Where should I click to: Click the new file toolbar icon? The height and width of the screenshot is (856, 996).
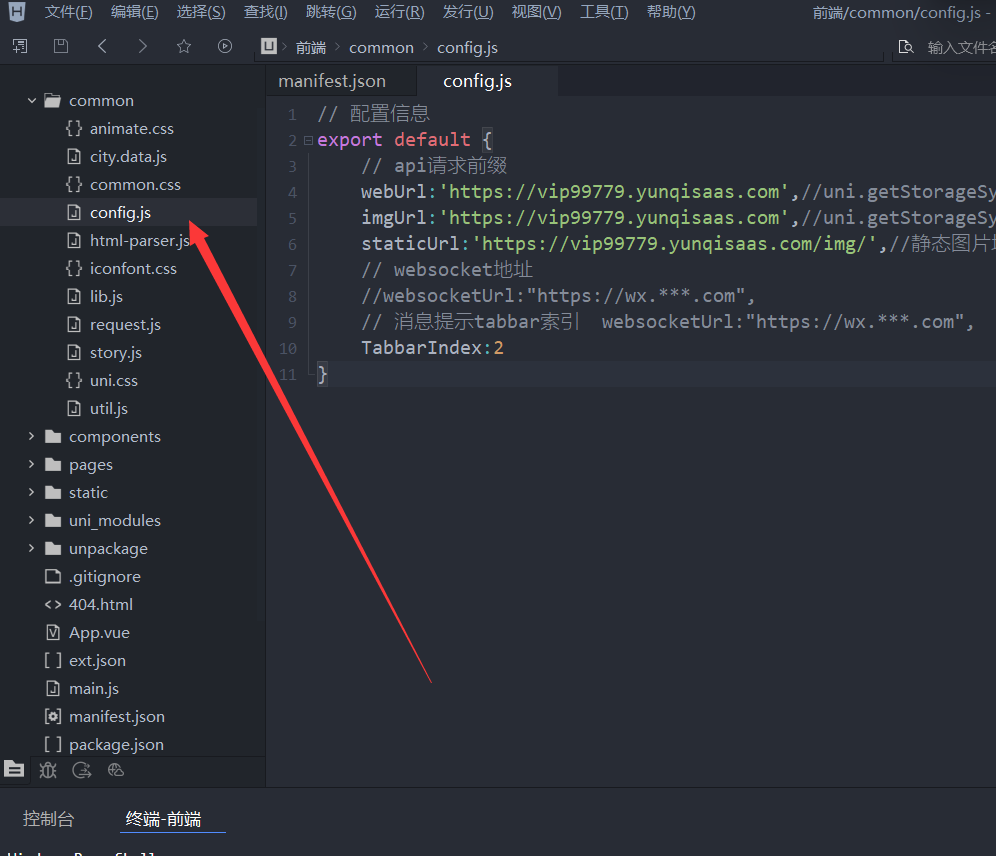(20, 46)
